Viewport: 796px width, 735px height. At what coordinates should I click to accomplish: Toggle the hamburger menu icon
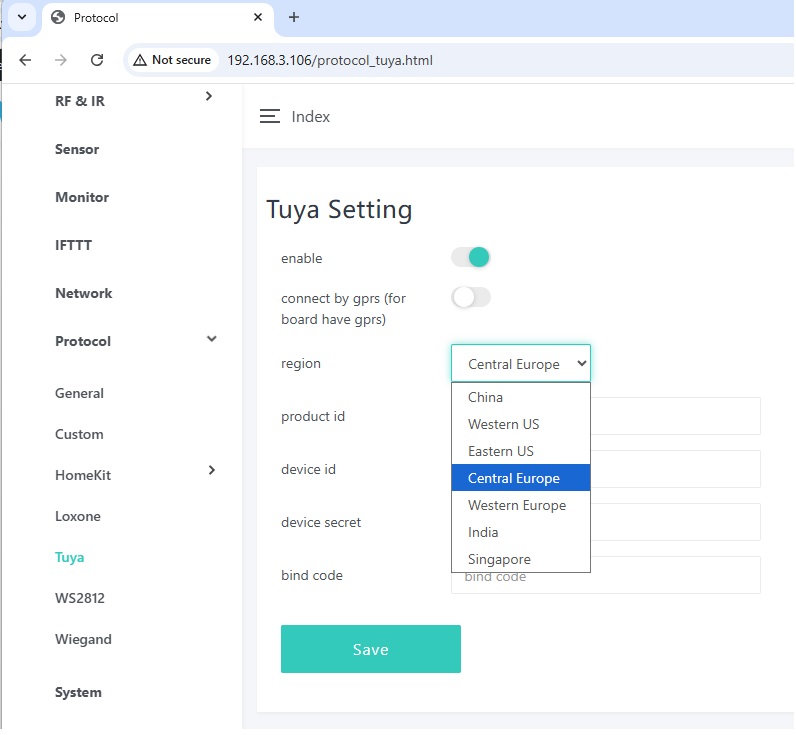point(270,116)
